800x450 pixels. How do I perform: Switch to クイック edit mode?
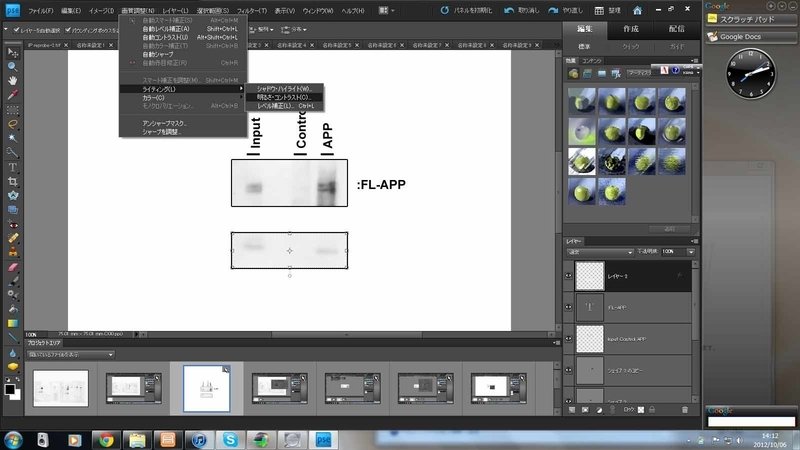click(x=631, y=46)
